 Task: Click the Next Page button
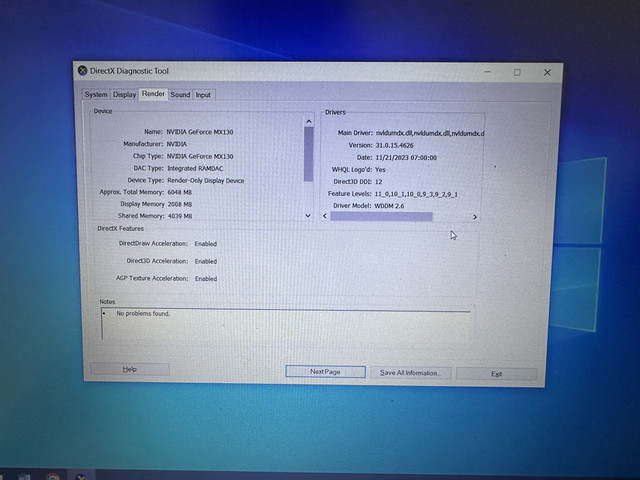(325, 371)
